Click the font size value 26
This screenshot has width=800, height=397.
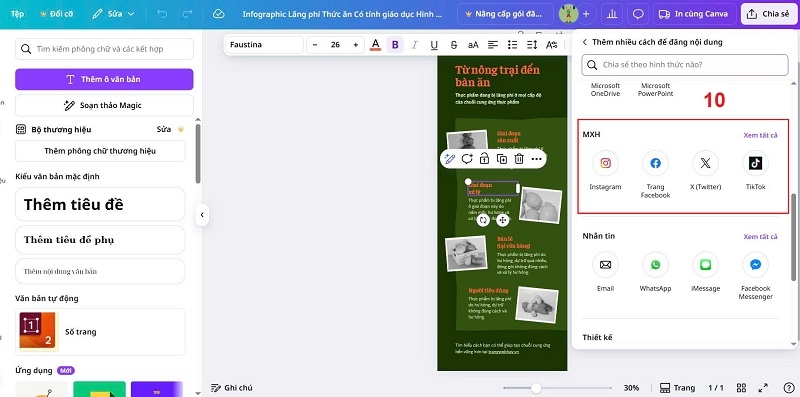(x=335, y=45)
